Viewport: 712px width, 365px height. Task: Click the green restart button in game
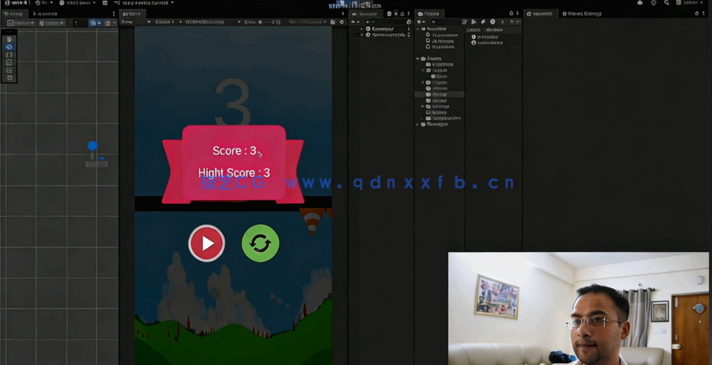260,243
